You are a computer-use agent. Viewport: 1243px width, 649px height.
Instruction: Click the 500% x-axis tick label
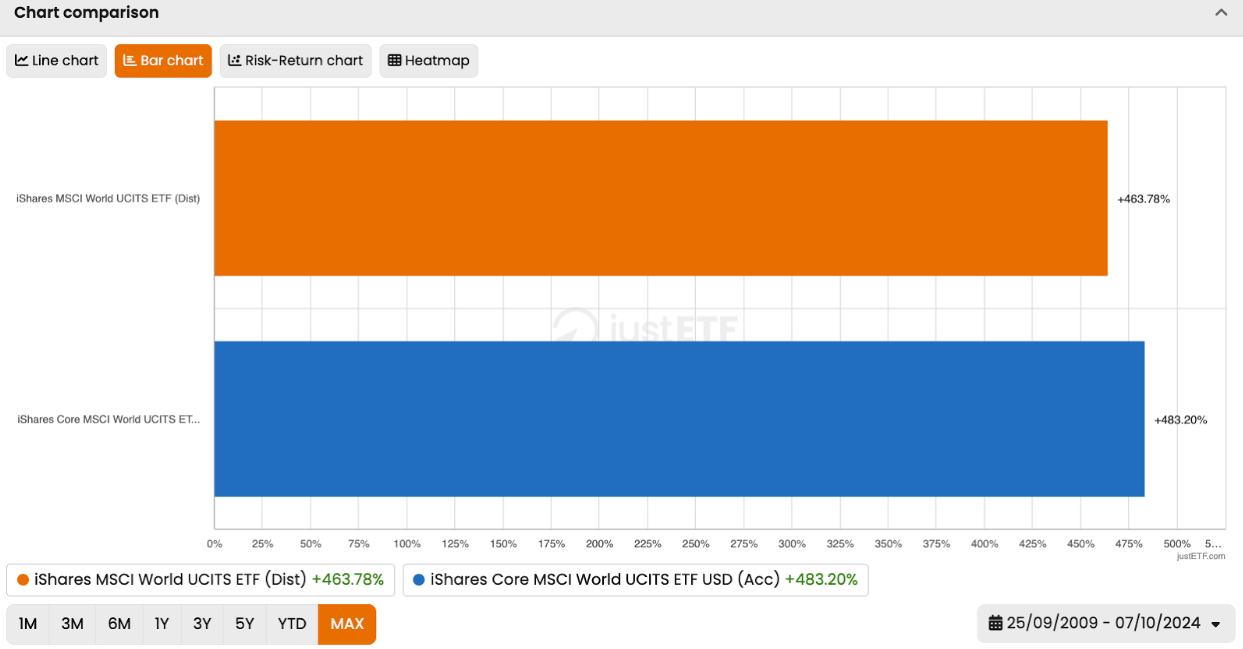(1177, 544)
